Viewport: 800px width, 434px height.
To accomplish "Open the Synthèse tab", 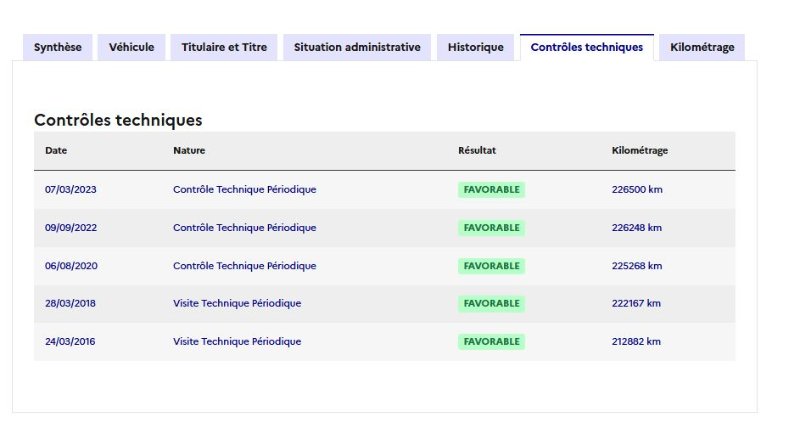I will [x=58, y=47].
